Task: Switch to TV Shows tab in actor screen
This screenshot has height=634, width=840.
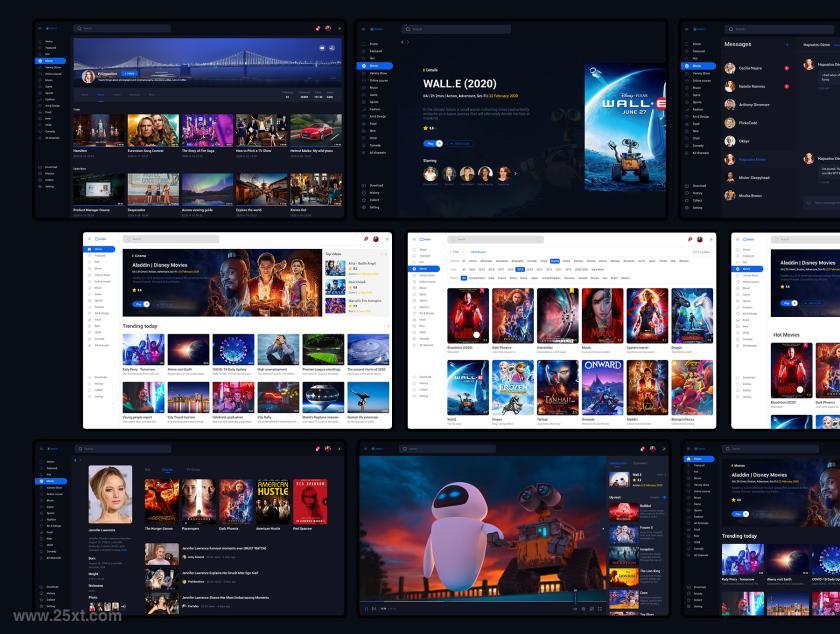Action: click(193, 470)
